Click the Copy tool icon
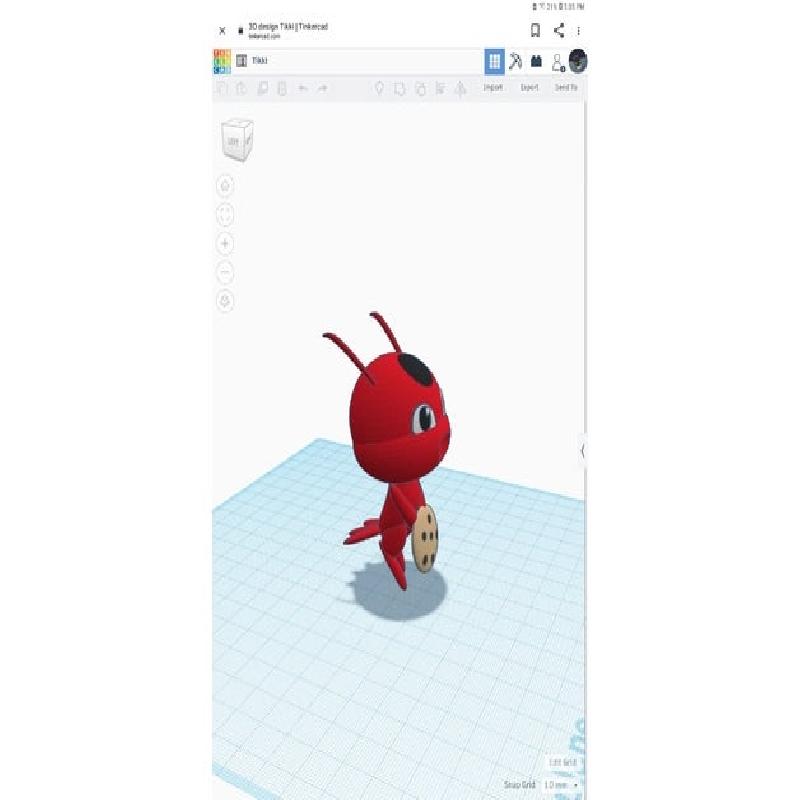Image resolution: width=800 pixels, height=800 pixels. click(x=221, y=88)
